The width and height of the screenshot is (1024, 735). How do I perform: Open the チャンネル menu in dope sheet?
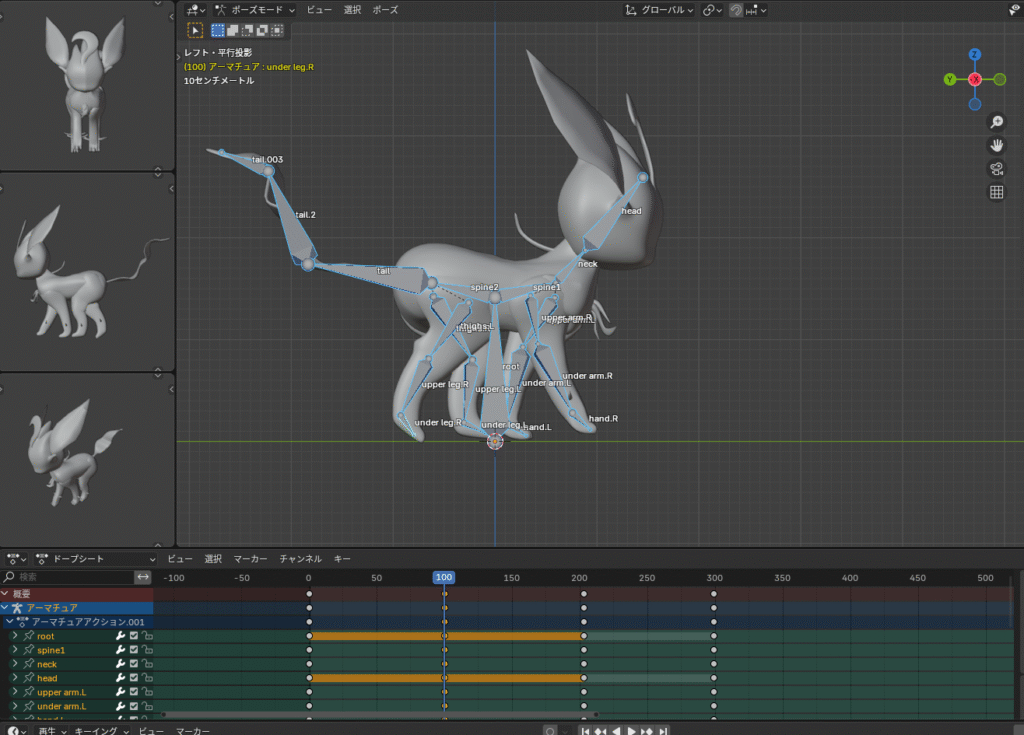coord(300,559)
